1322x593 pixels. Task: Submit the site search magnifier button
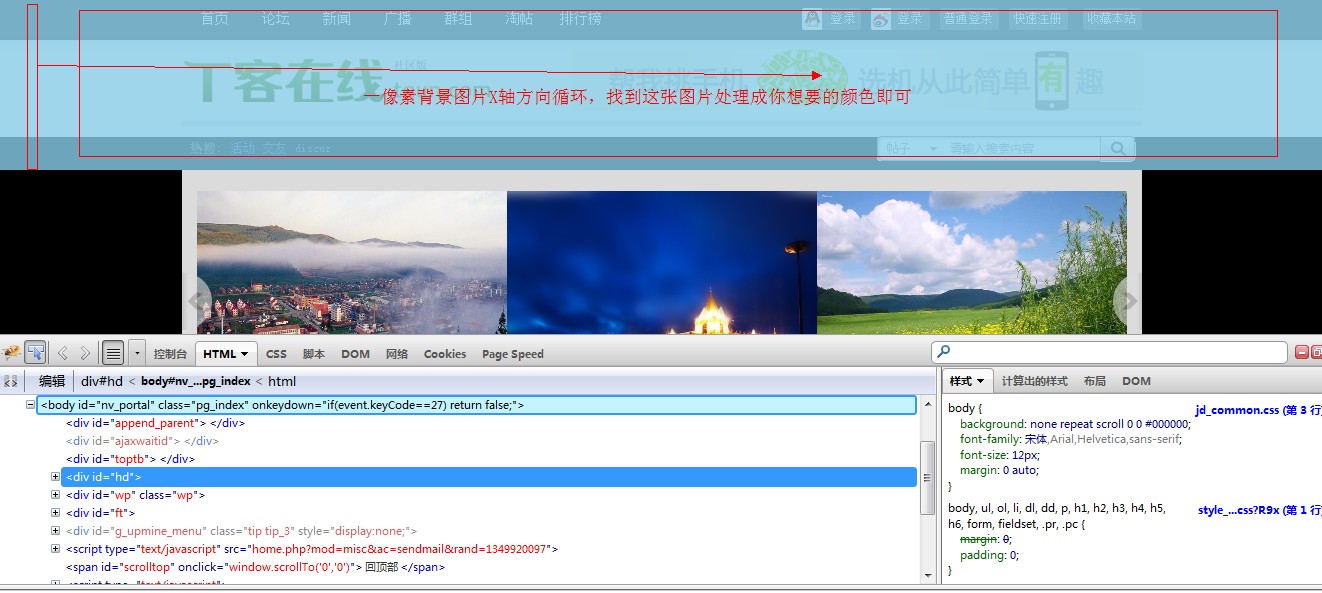[x=1117, y=149]
